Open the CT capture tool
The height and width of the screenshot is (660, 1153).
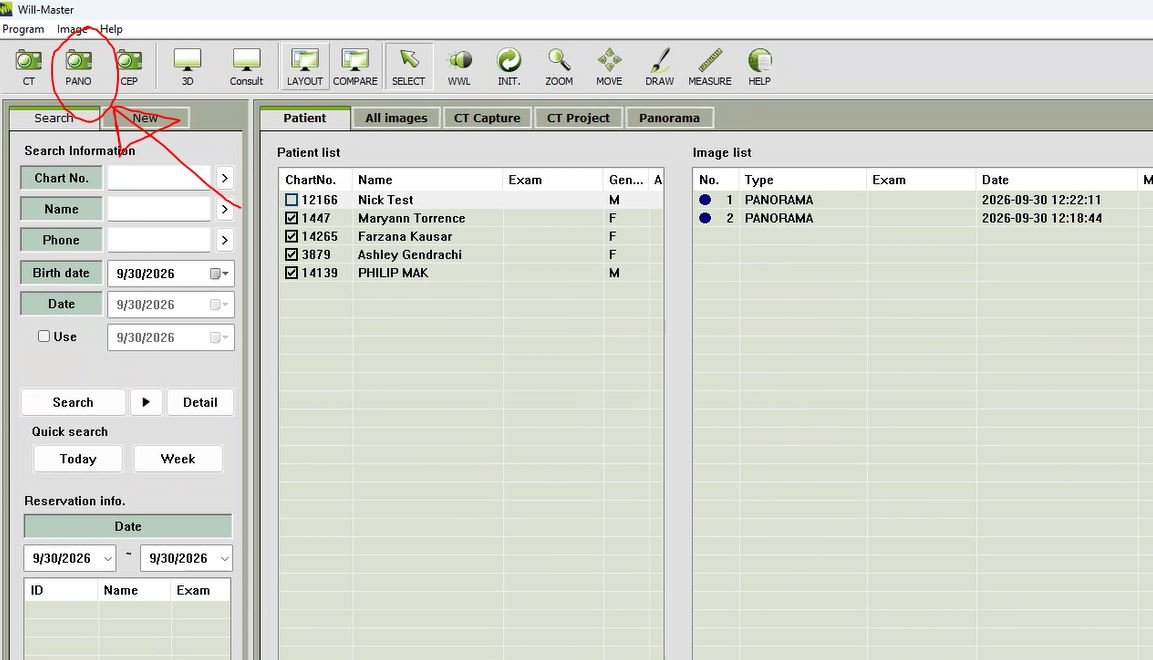point(29,67)
